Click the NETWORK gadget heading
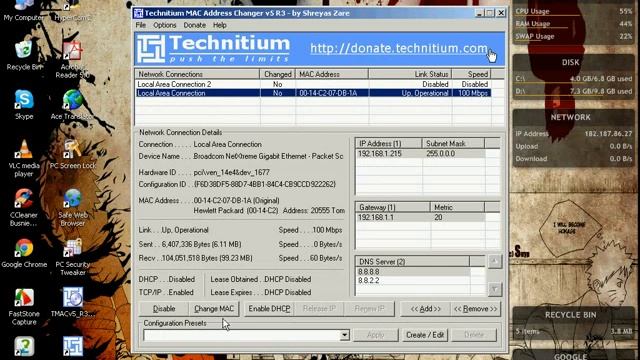 point(570,118)
